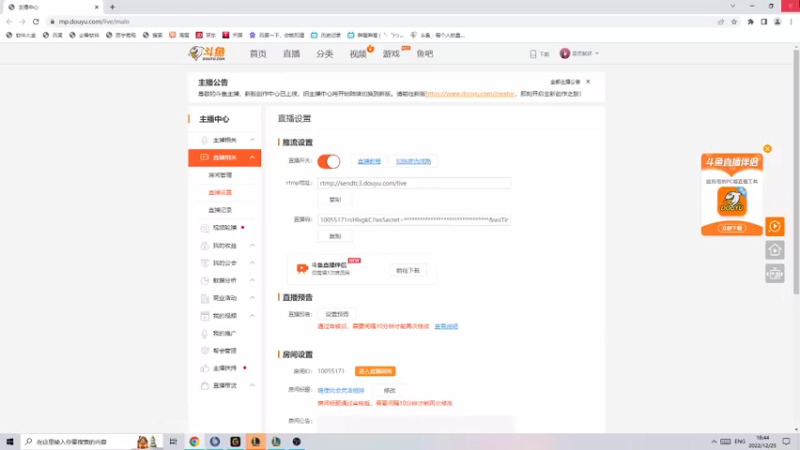Click the orange 进入直播间 button
Image resolution: width=800 pixels, height=450 pixels.
375,371
